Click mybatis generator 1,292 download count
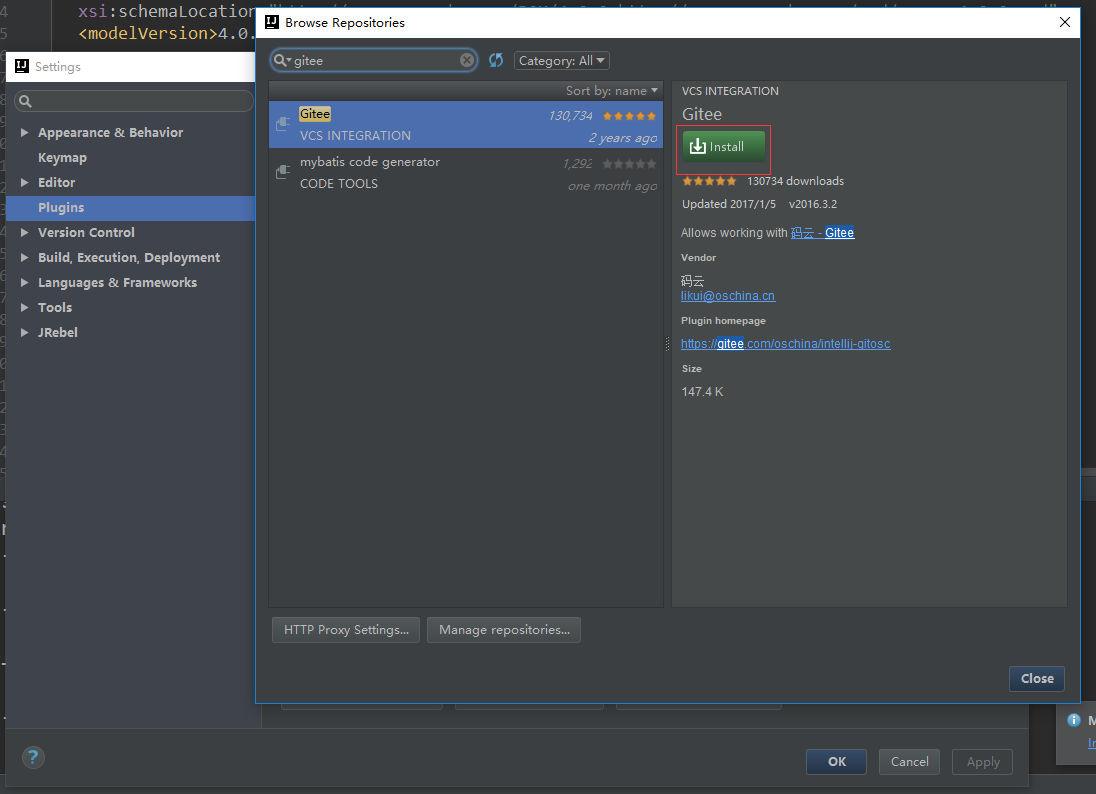The height and width of the screenshot is (794, 1096). [x=577, y=164]
